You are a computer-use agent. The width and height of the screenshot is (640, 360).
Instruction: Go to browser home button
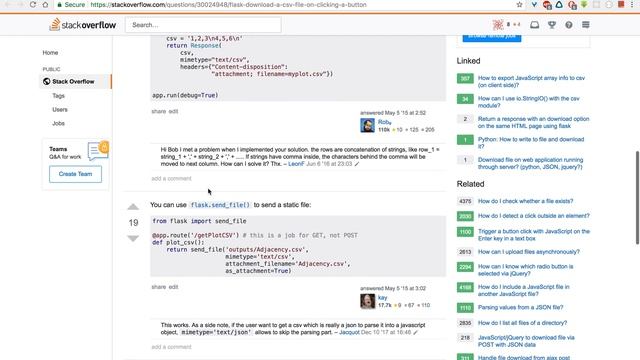(x=45, y=5)
